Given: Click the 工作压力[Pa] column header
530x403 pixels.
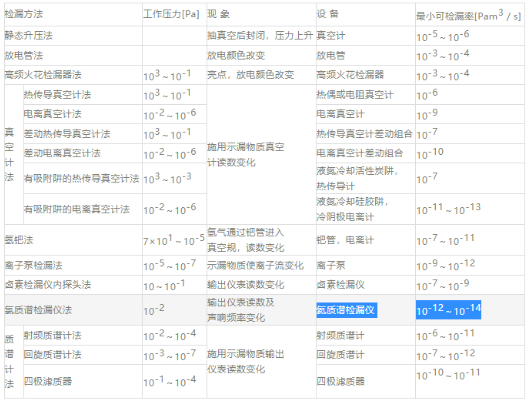Looking at the screenshot, I should 171,14.
